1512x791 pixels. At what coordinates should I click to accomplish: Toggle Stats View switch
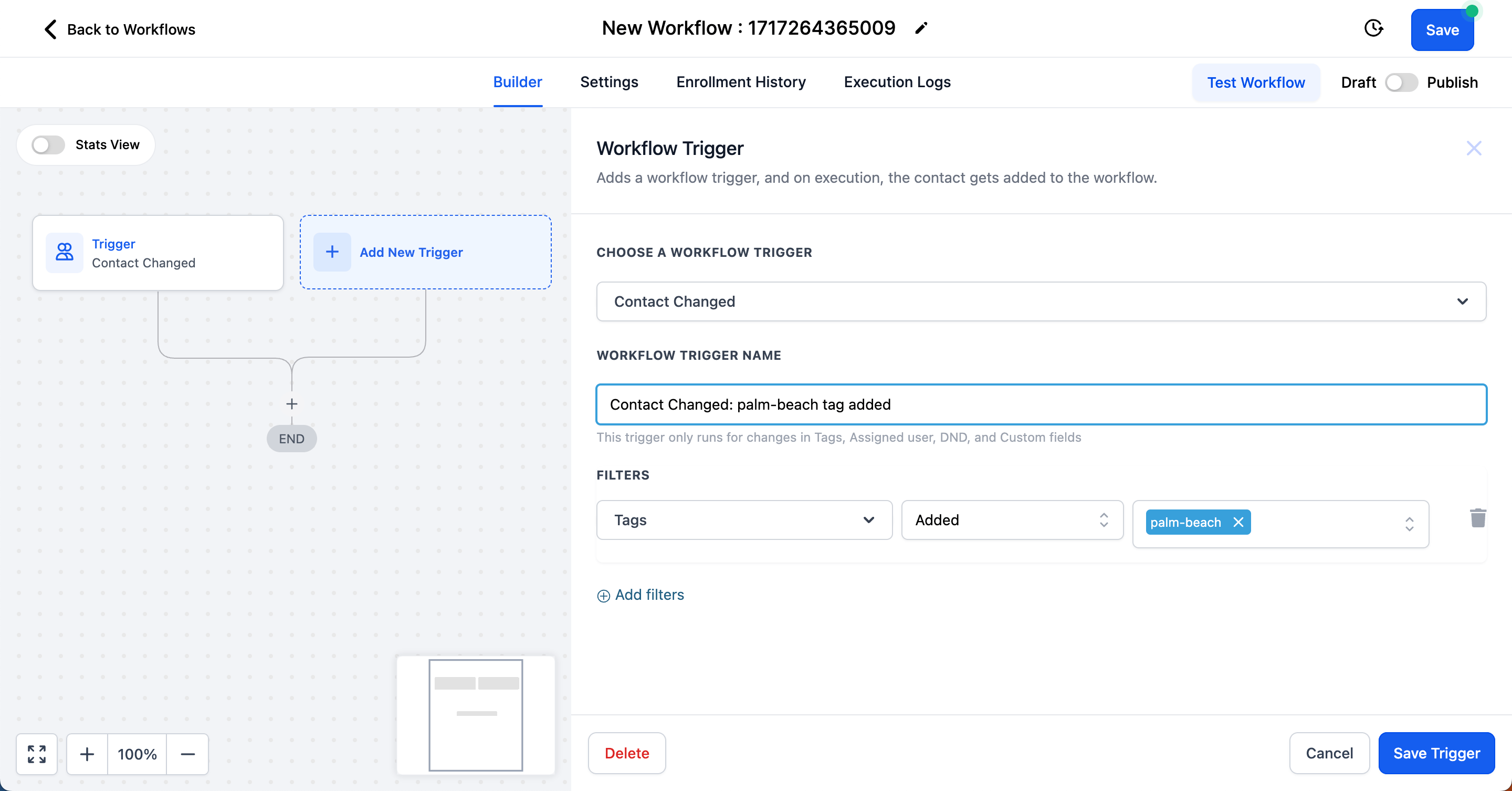pyautogui.click(x=48, y=144)
